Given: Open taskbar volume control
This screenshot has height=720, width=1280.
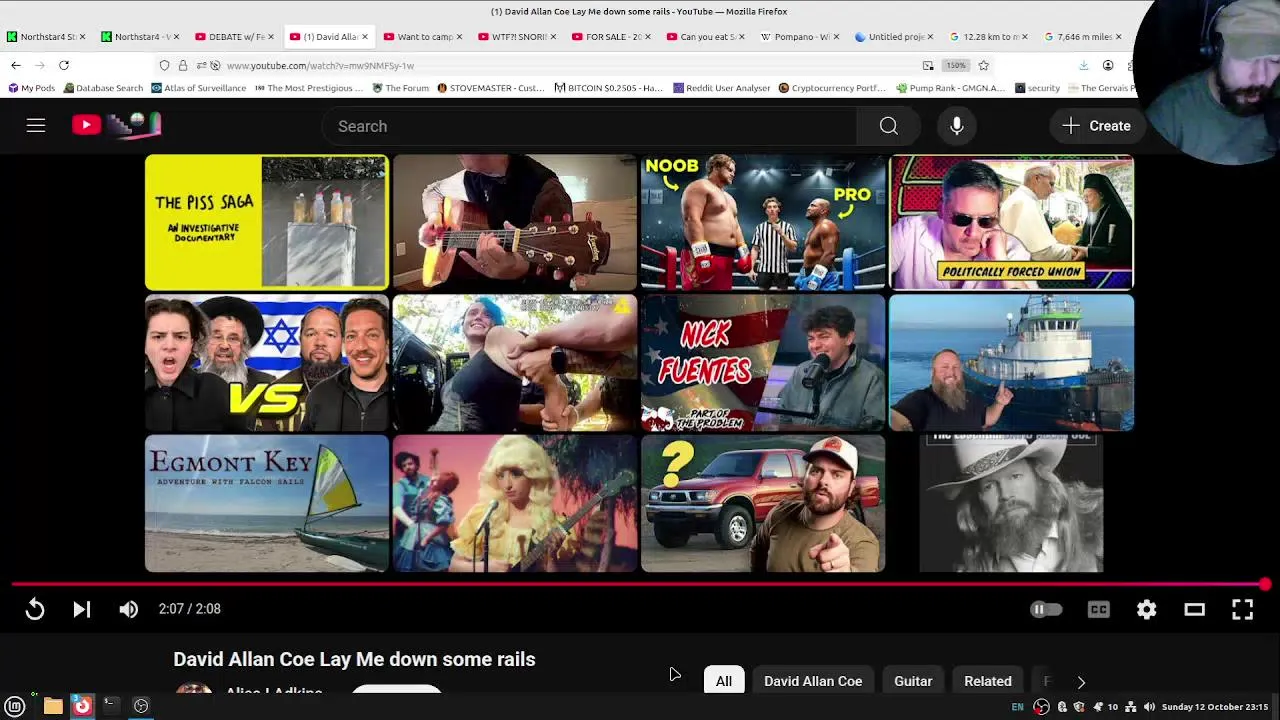Looking at the screenshot, I should (x=1149, y=707).
